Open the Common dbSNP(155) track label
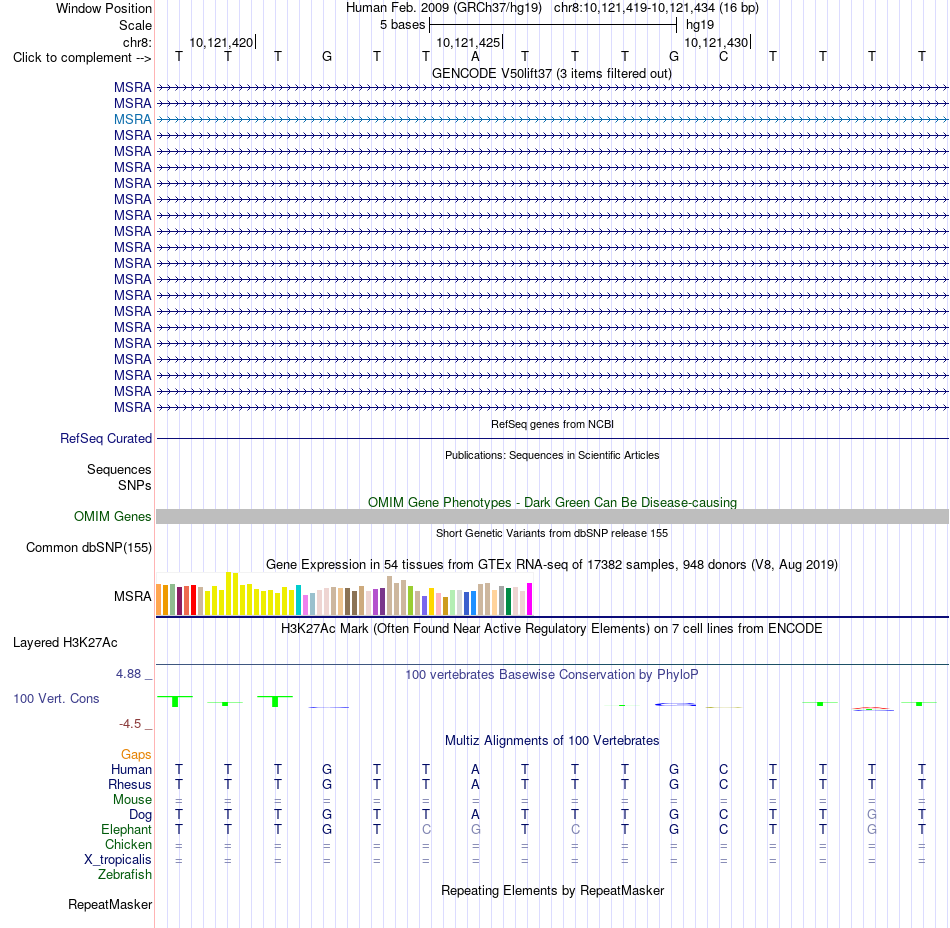 [88, 547]
